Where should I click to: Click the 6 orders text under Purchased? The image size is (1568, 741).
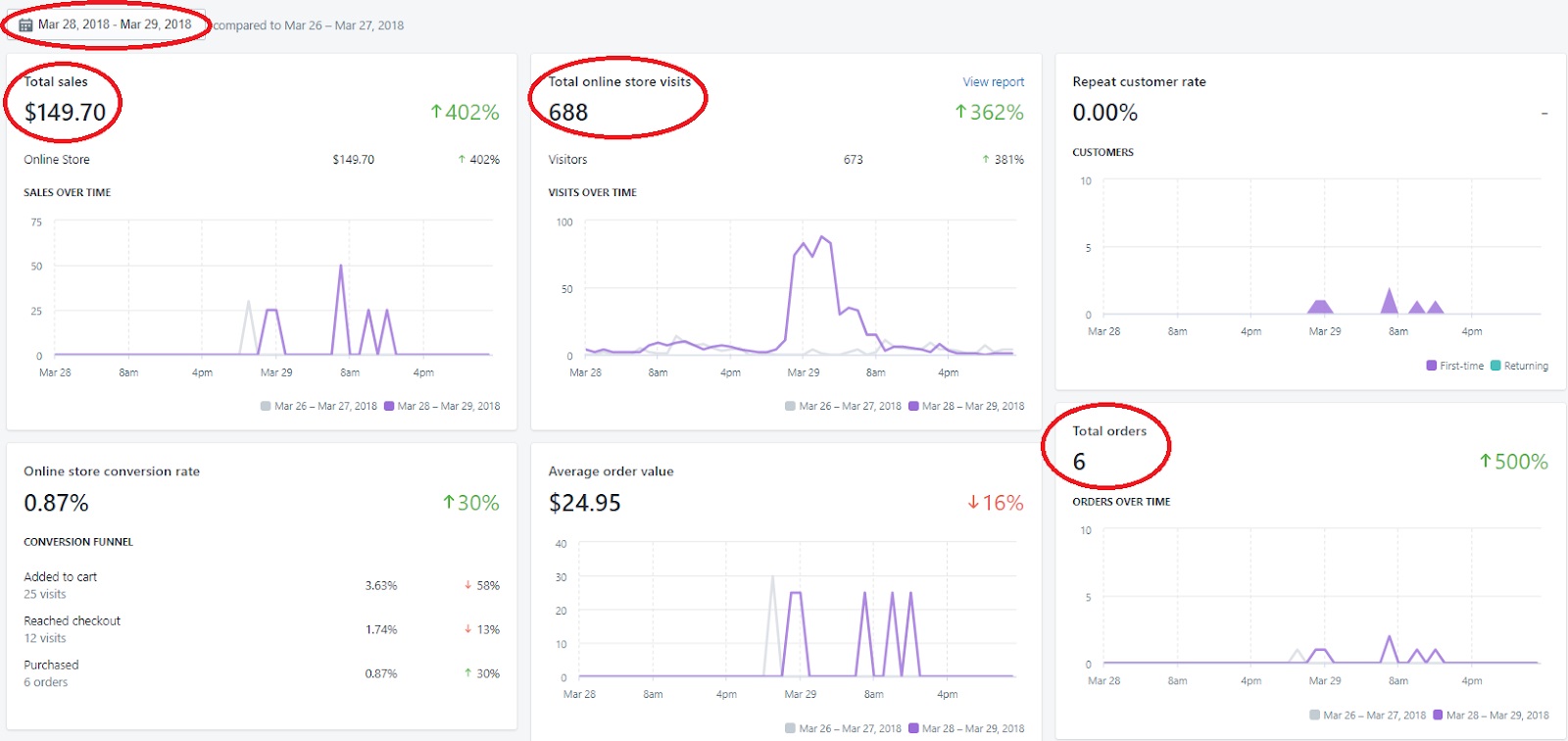[x=46, y=683]
